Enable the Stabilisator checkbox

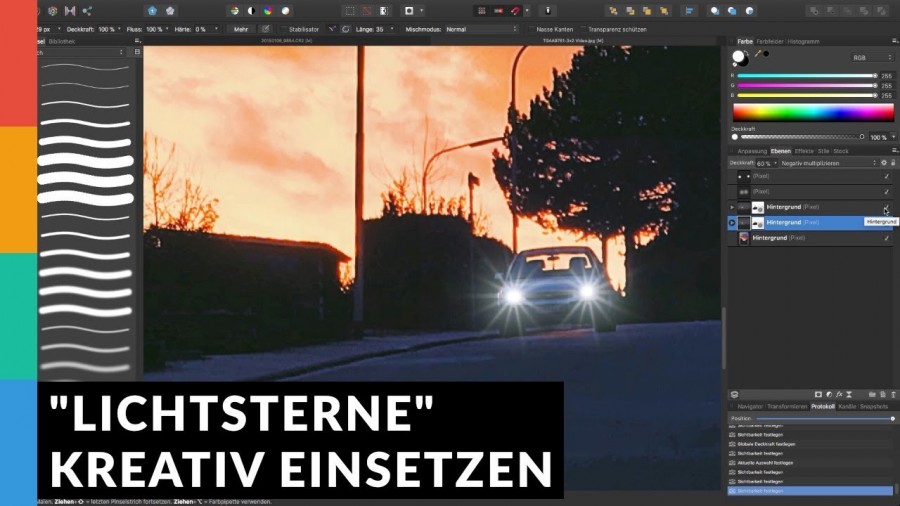tap(284, 29)
